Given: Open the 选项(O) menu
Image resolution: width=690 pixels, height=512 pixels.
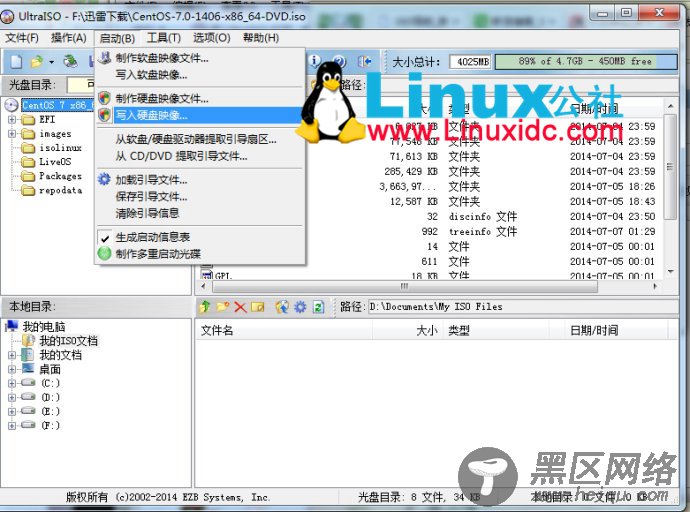Looking at the screenshot, I should point(212,38).
